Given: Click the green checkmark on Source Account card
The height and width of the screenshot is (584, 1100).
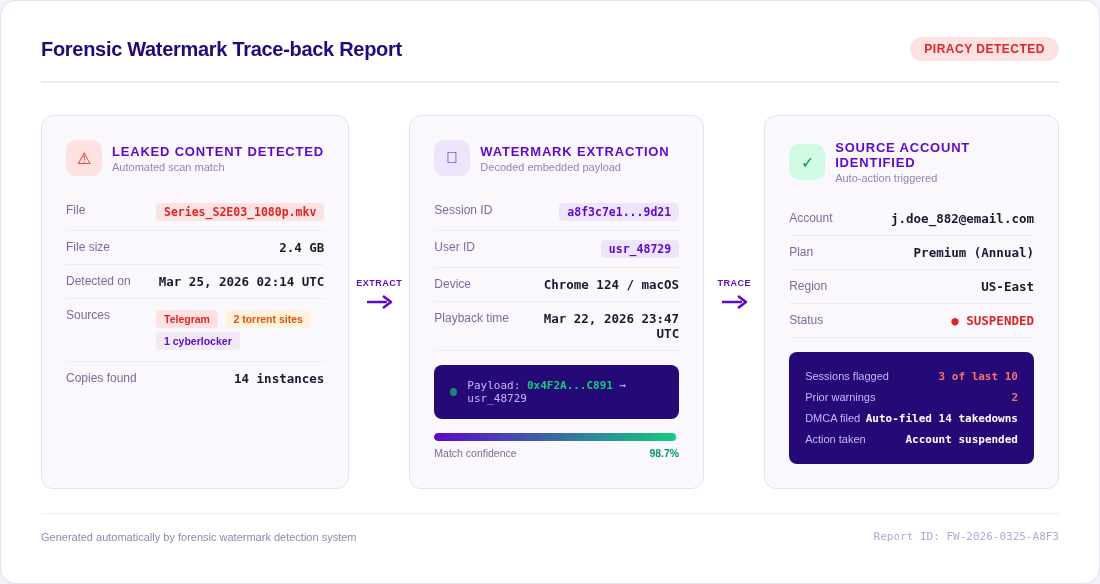Looking at the screenshot, I should coord(807,161).
